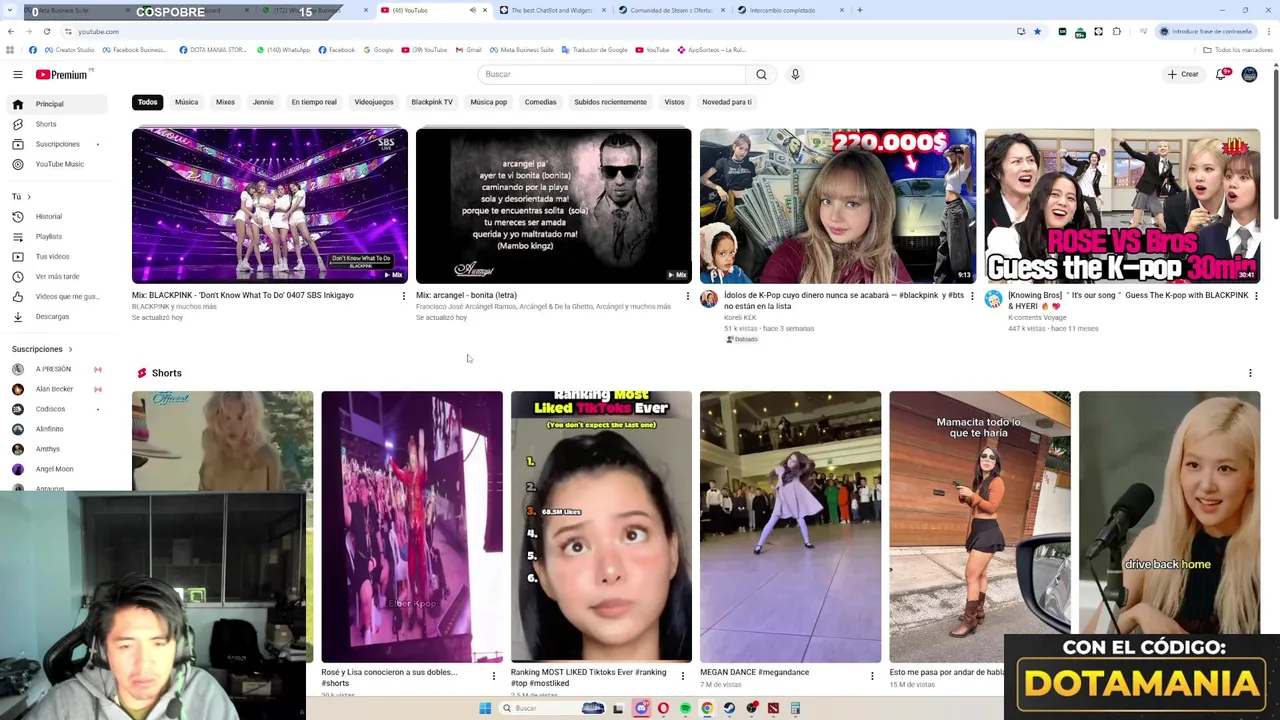1280x720 pixels.
Task: Open options for Rosé y Lisa short
Action: pos(493,677)
